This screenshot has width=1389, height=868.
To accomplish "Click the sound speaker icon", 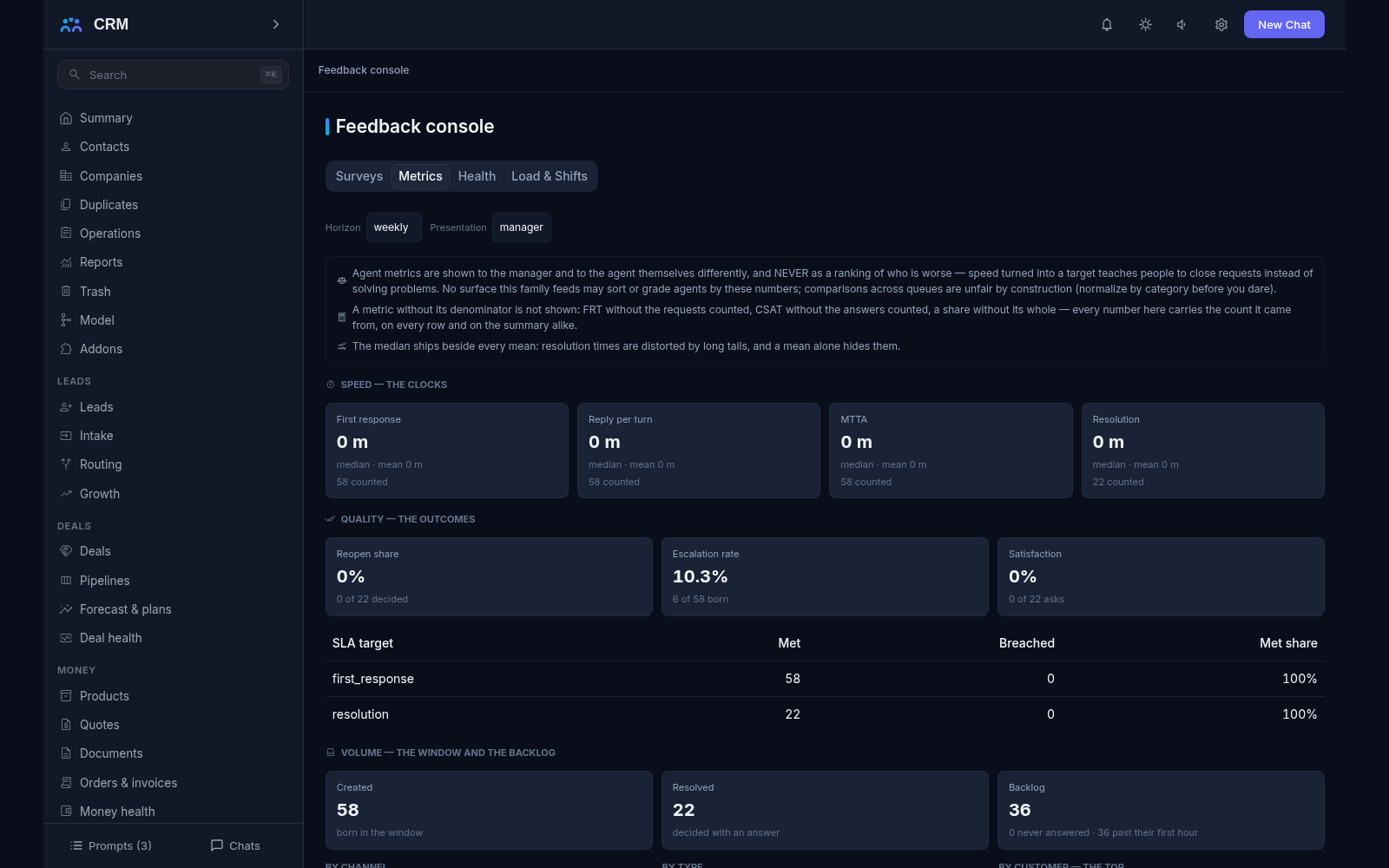I will (x=1182, y=24).
